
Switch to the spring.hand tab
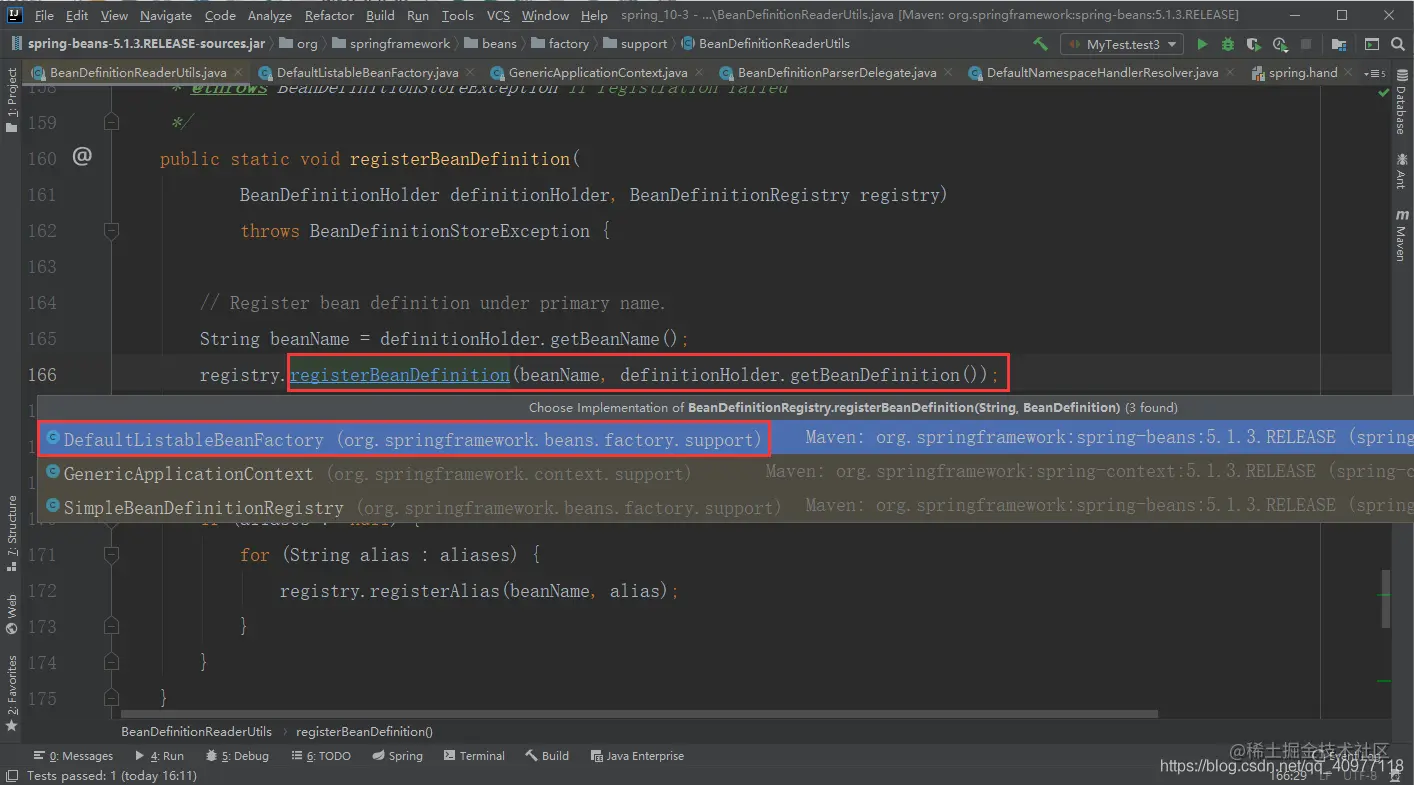1302,73
